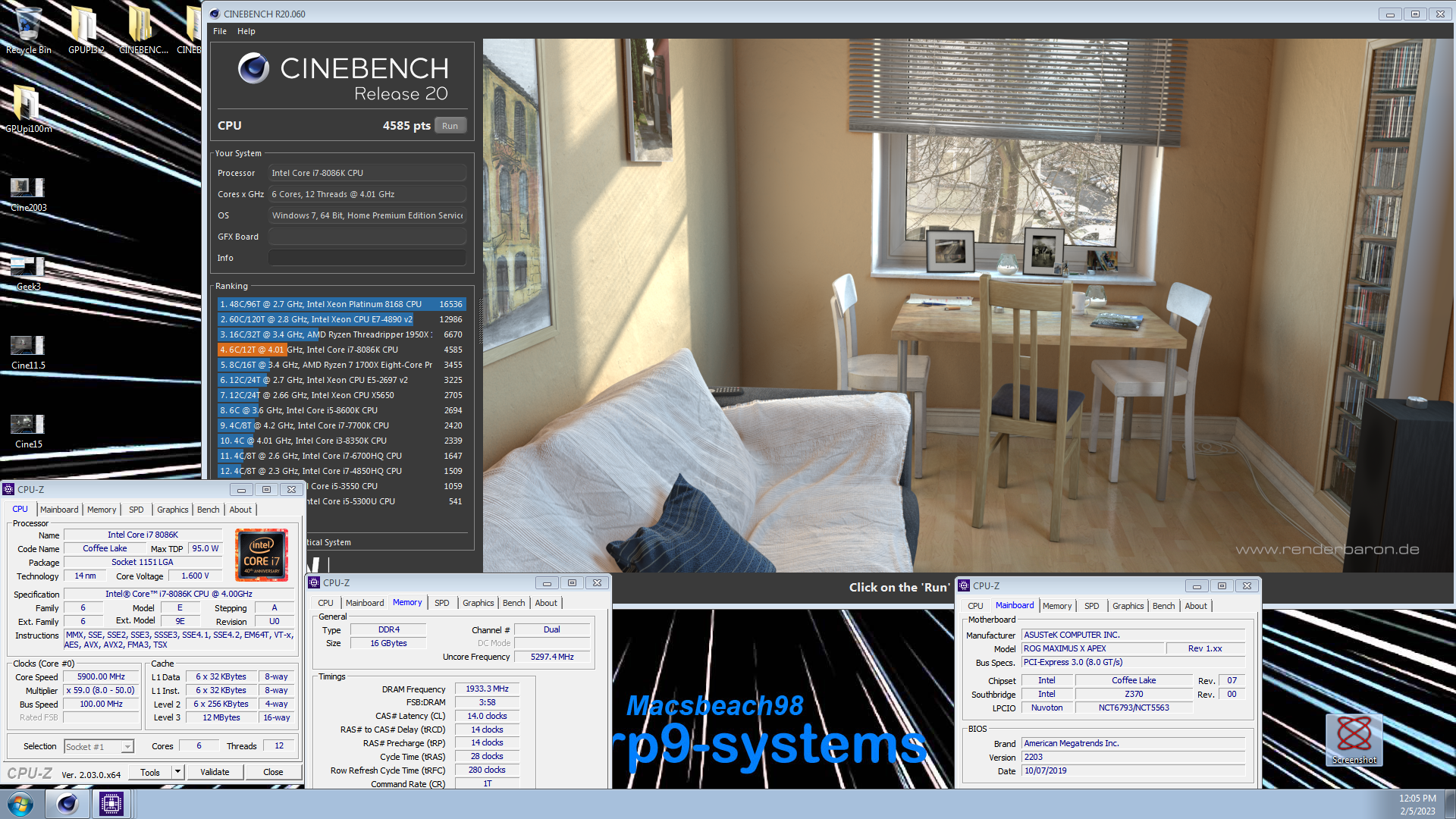Run the CPU benchmark in Cinebench
This screenshot has height=819, width=1456.
tap(450, 126)
